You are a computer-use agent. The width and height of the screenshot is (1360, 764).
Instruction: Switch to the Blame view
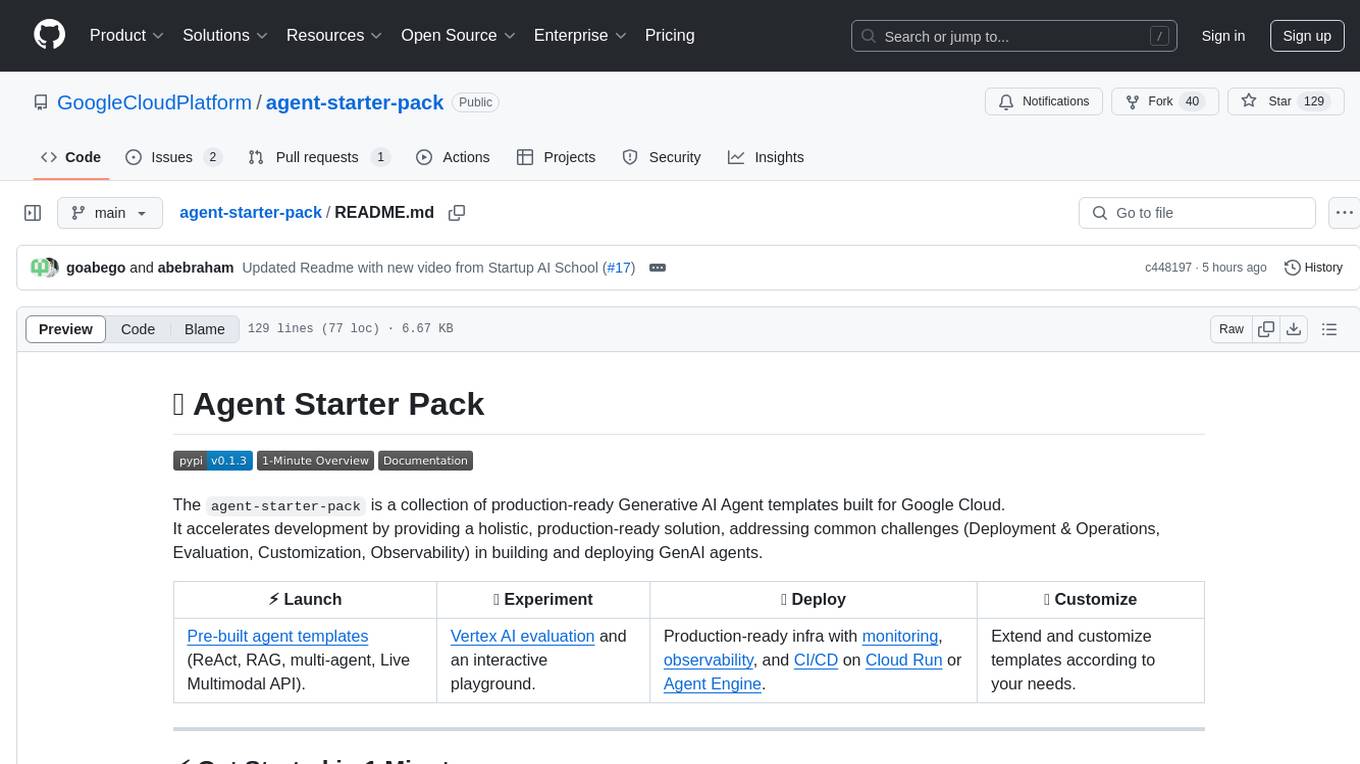click(205, 329)
